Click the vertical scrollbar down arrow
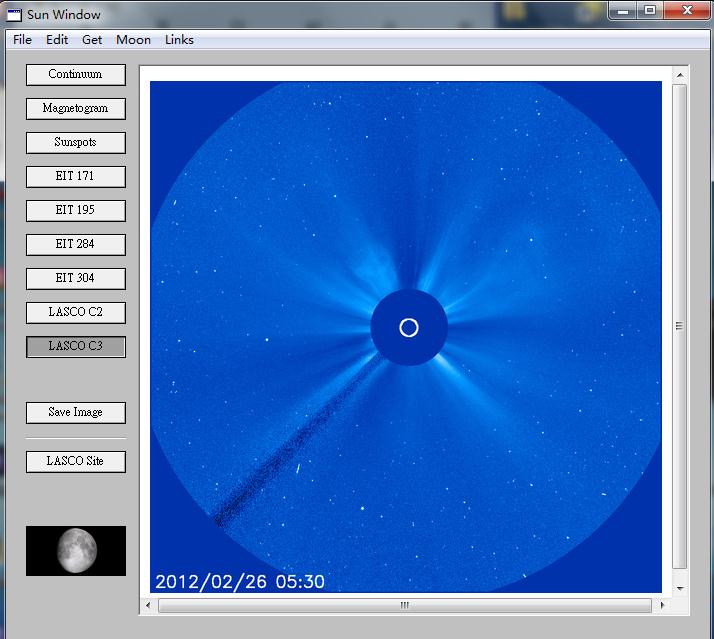This screenshot has height=639, width=714. 680,589
